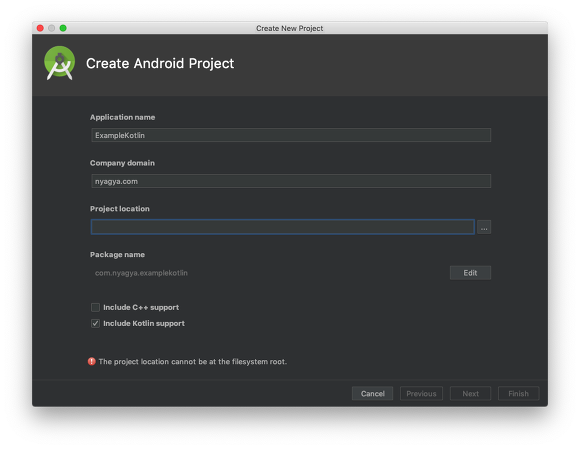
Task: Click the Previous button
Action: pyautogui.click(x=421, y=394)
